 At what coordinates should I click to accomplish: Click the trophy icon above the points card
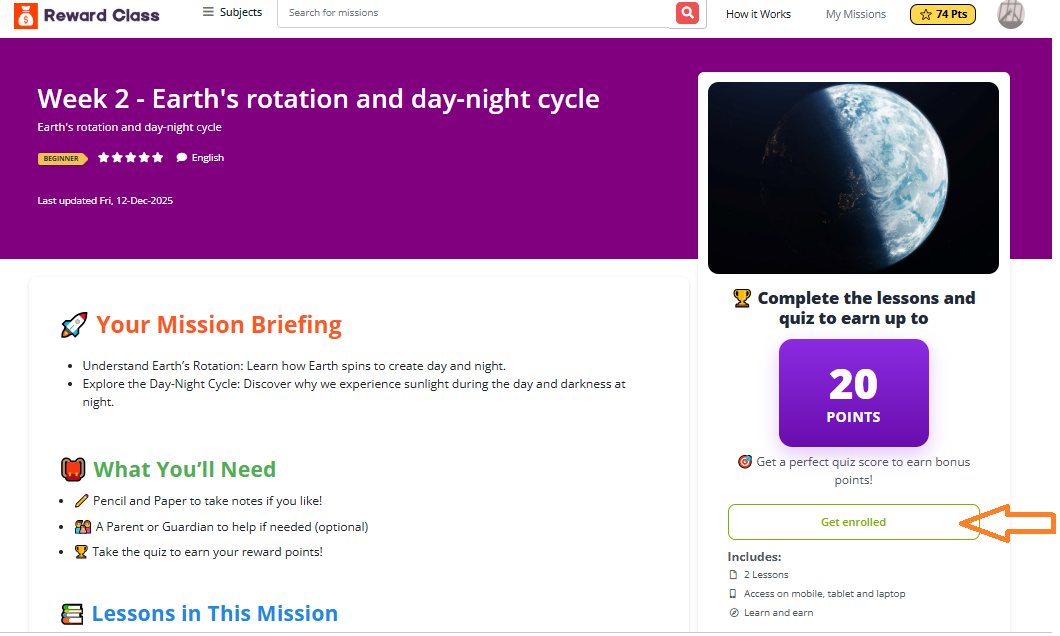pos(742,298)
